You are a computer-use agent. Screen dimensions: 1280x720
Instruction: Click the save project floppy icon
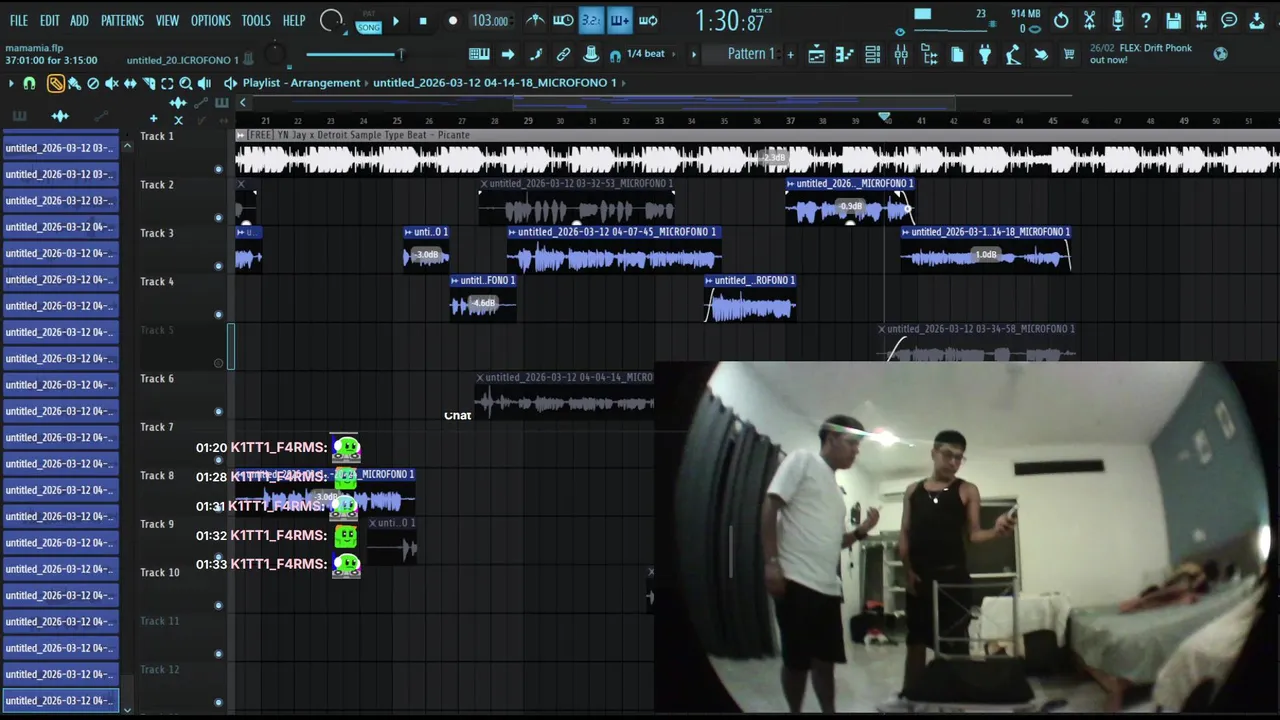click(x=1174, y=21)
